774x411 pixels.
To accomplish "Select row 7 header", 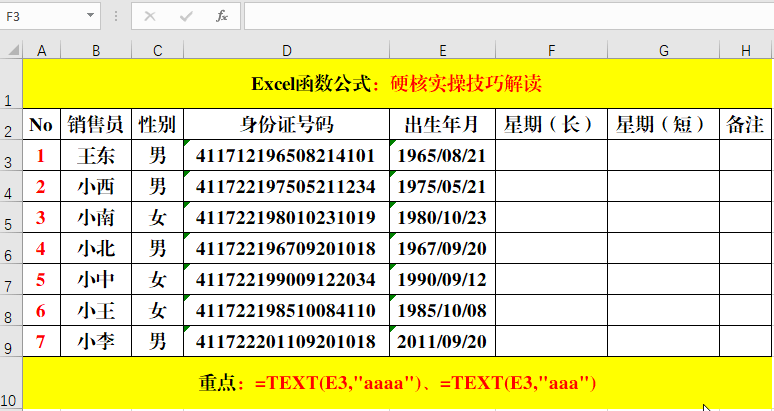I will [11, 279].
